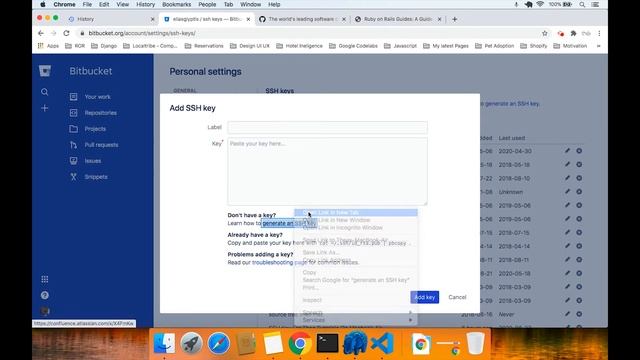Bookmark this page with the star icon

click(x=545, y=33)
